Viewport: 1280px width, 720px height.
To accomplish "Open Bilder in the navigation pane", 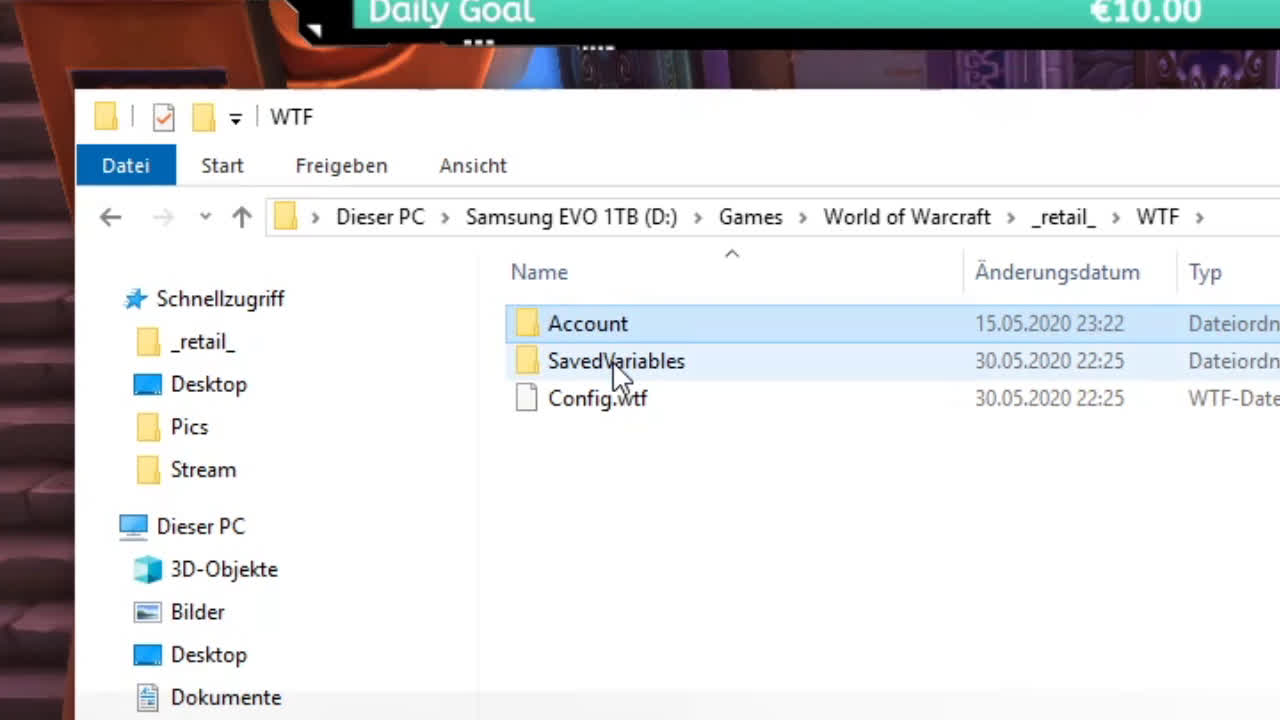I will [197, 612].
